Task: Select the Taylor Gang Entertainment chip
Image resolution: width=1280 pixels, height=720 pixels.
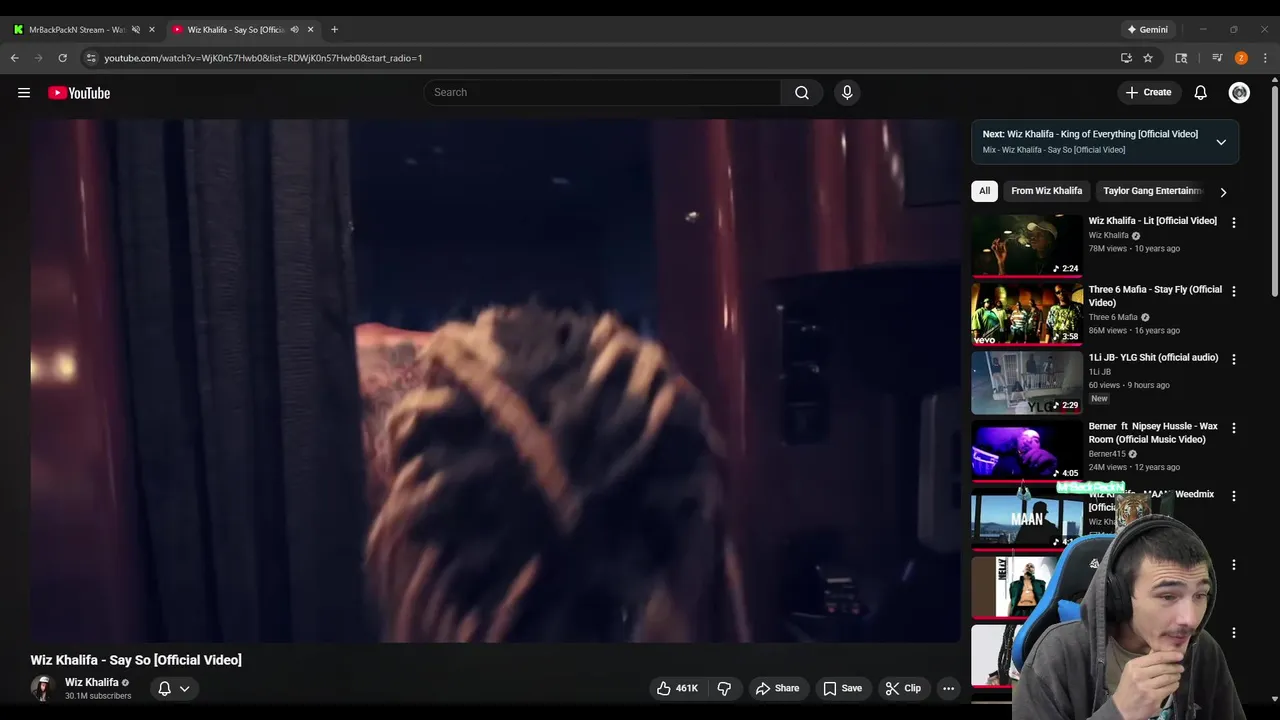Action: [x=1152, y=191]
